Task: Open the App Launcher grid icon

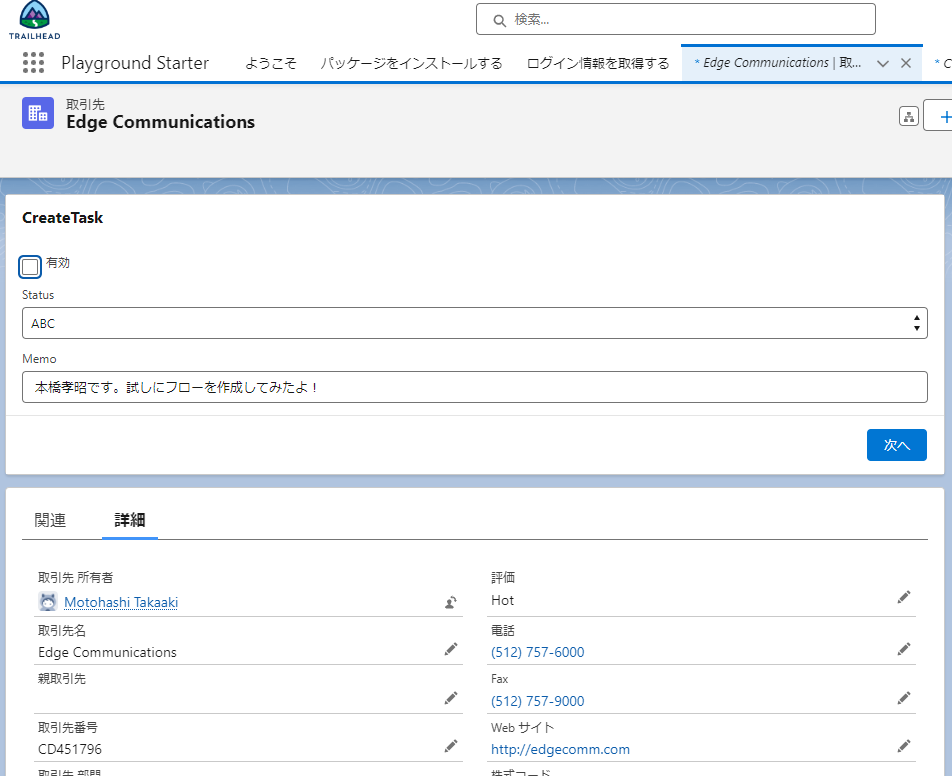Action: click(33, 63)
